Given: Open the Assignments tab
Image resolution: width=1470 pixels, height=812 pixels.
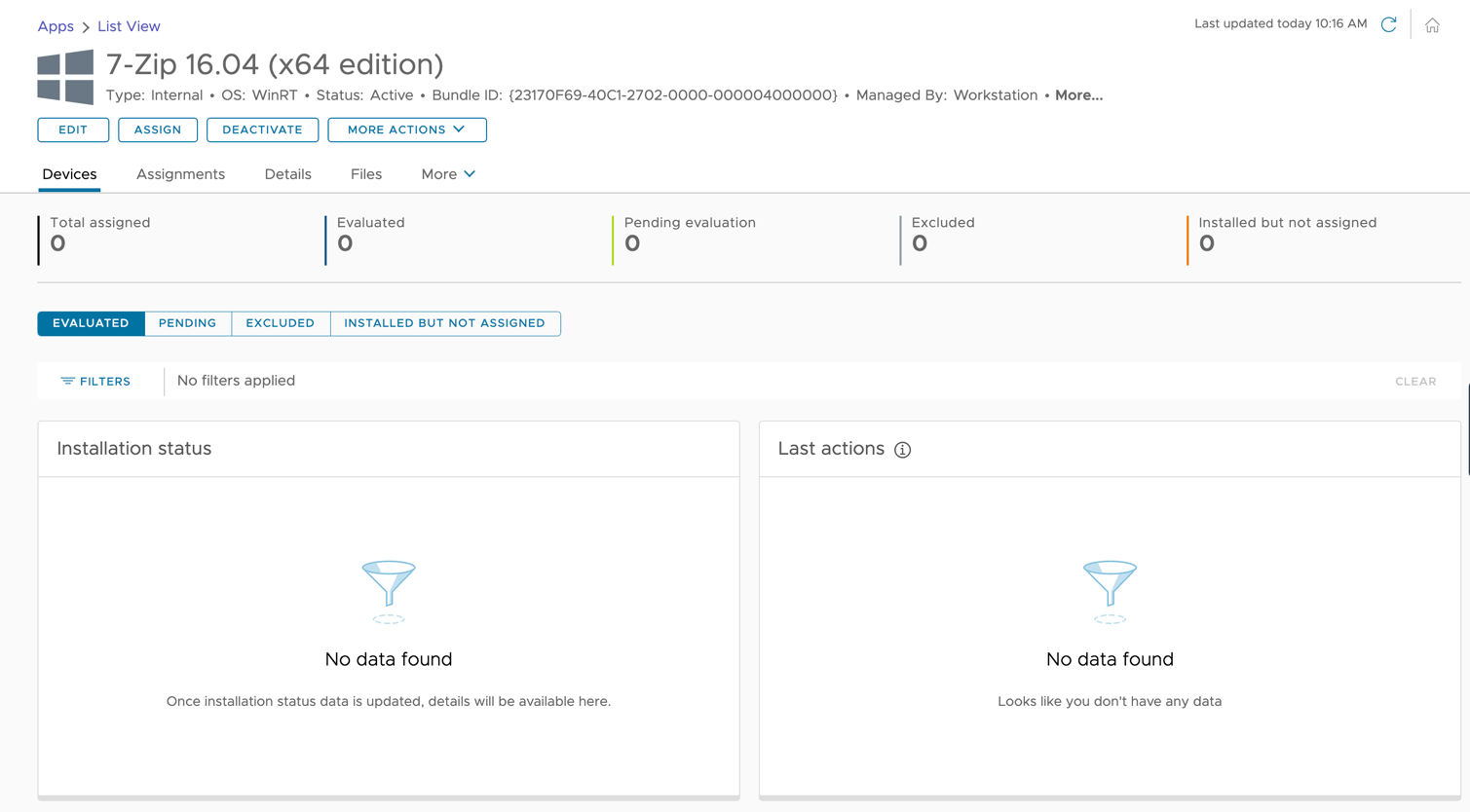Looking at the screenshot, I should click(180, 174).
